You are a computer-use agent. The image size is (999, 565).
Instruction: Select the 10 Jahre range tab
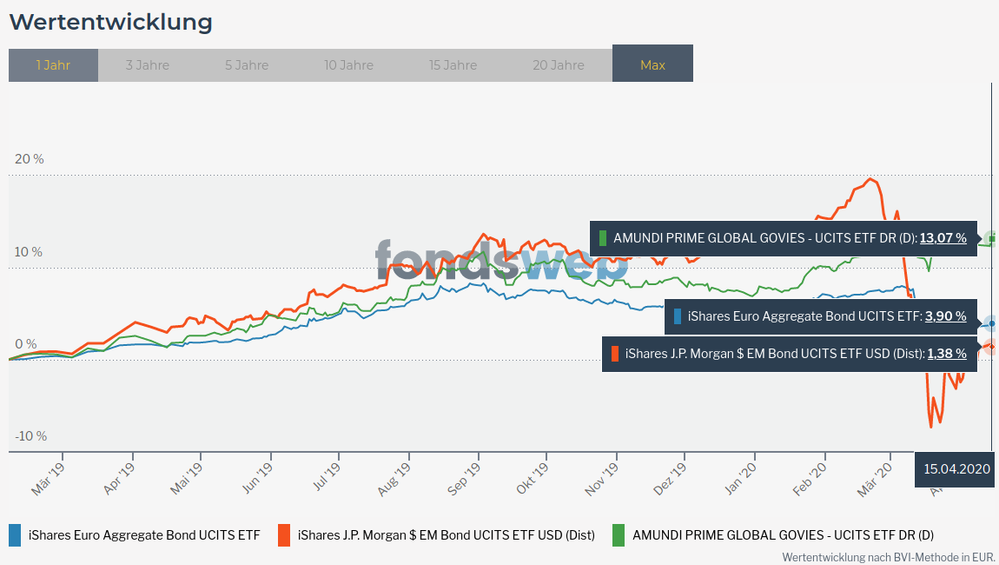349,65
